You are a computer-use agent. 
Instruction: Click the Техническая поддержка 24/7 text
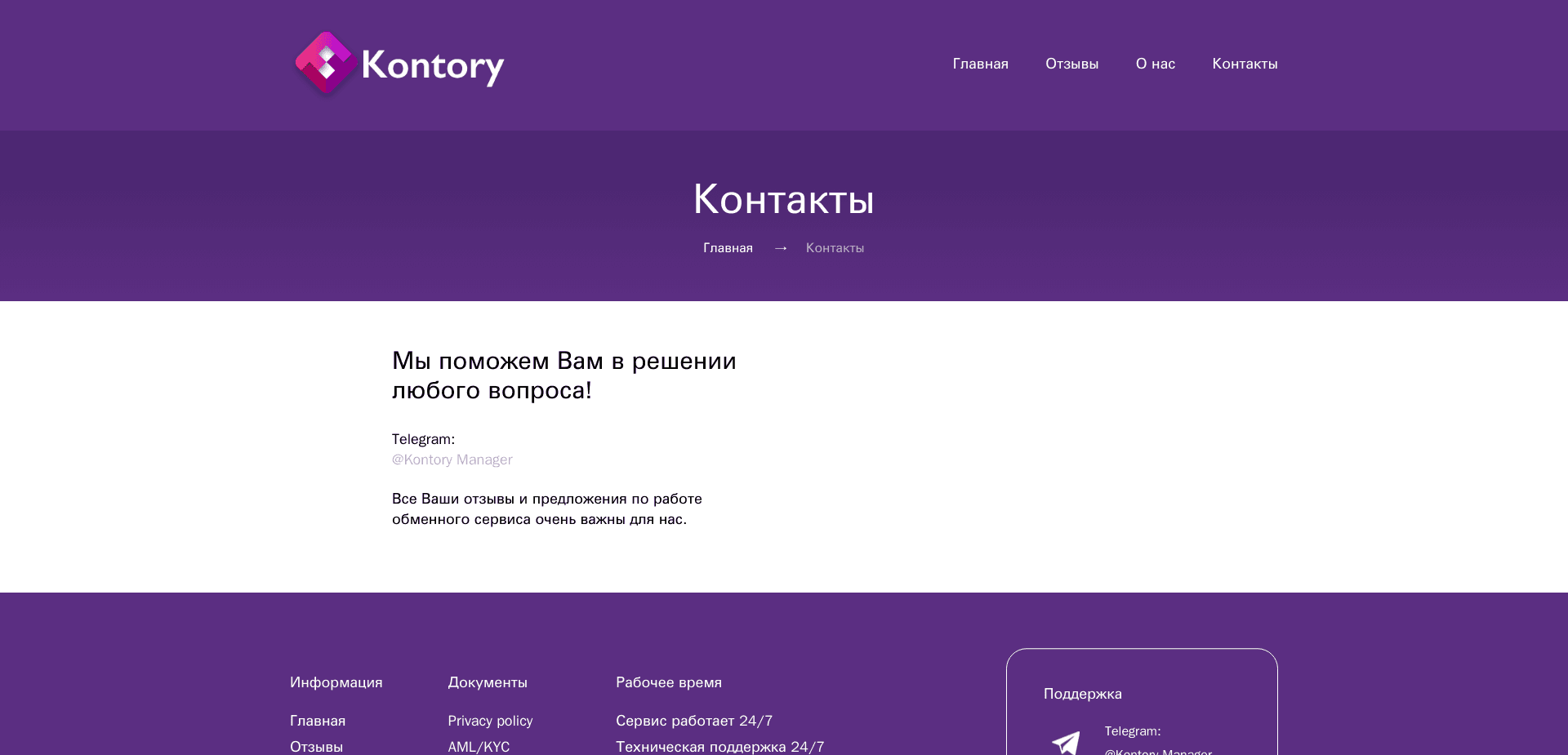(x=719, y=746)
